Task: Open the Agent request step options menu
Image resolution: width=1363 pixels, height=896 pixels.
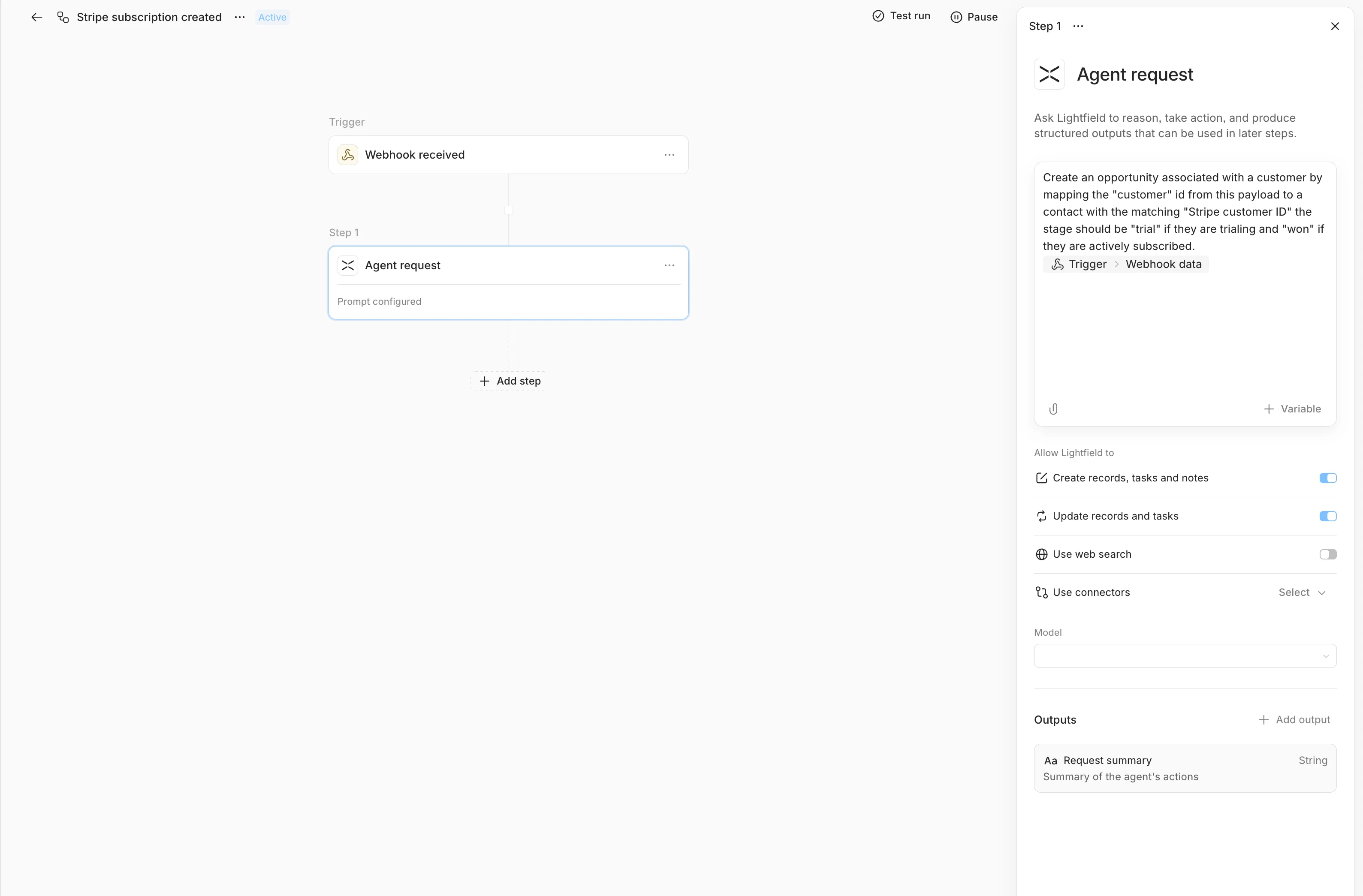Action: 669,265
